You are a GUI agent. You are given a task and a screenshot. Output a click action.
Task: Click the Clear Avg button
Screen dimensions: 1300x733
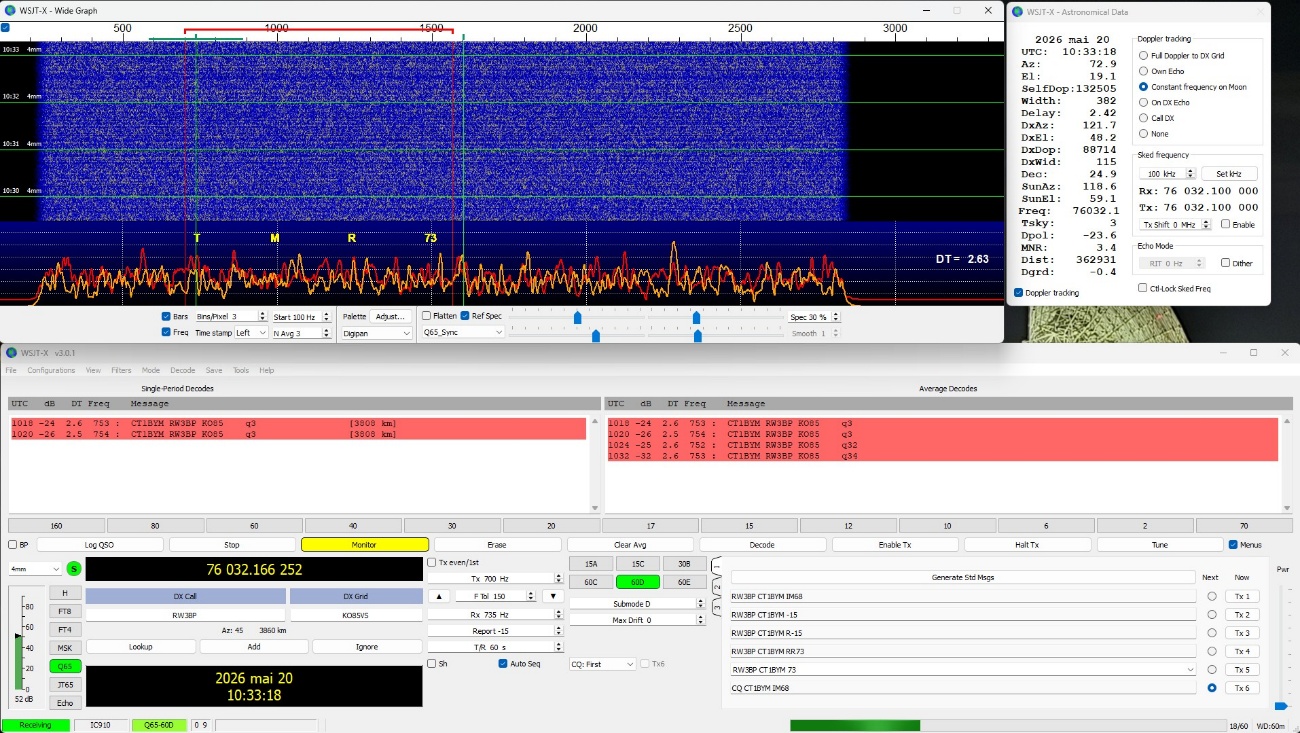[x=630, y=545]
